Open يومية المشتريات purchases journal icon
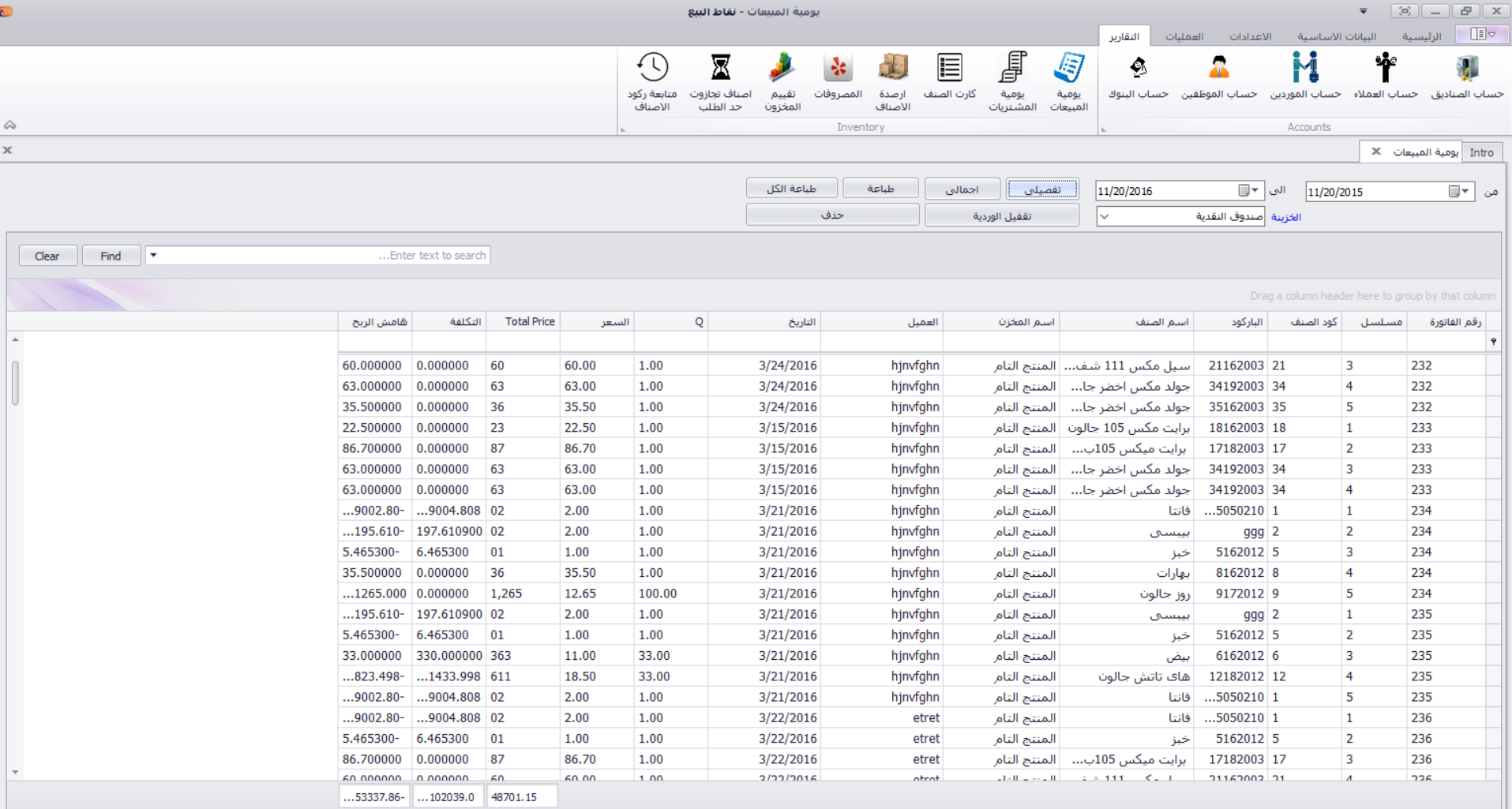The width and height of the screenshot is (1512, 809). click(x=1012, y=81)
